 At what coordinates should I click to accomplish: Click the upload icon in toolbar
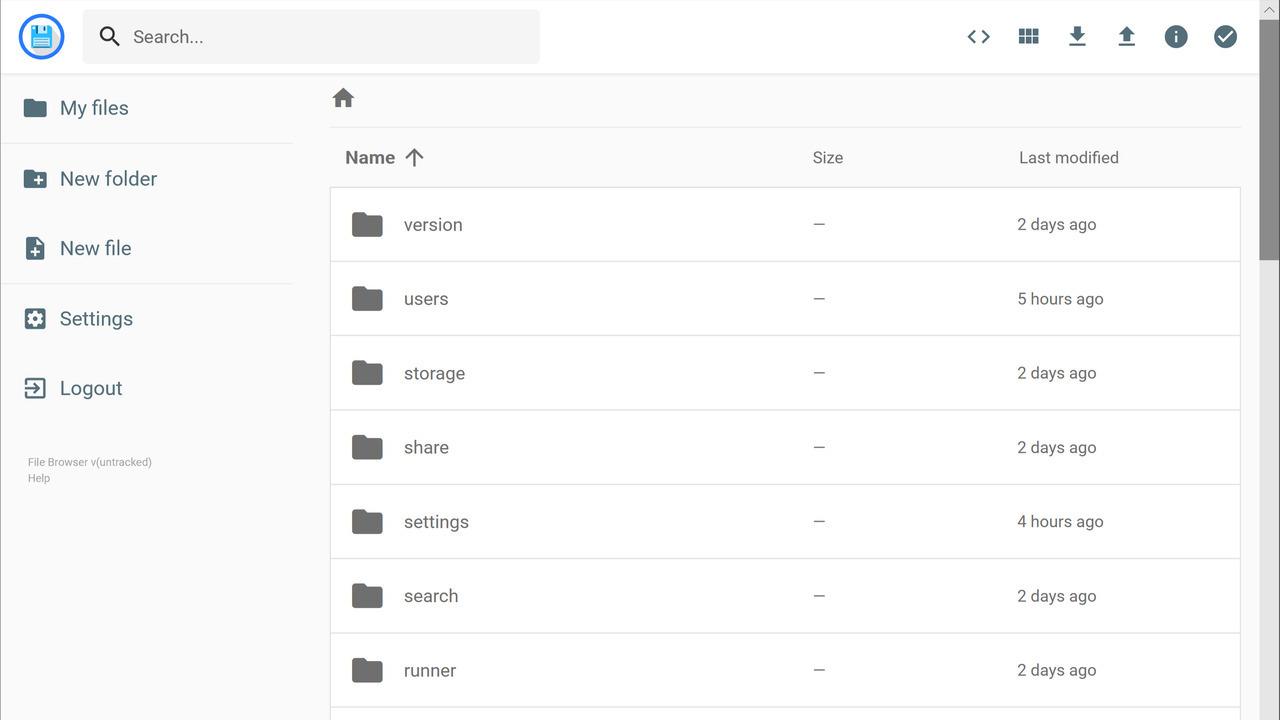pos(1126,37)
